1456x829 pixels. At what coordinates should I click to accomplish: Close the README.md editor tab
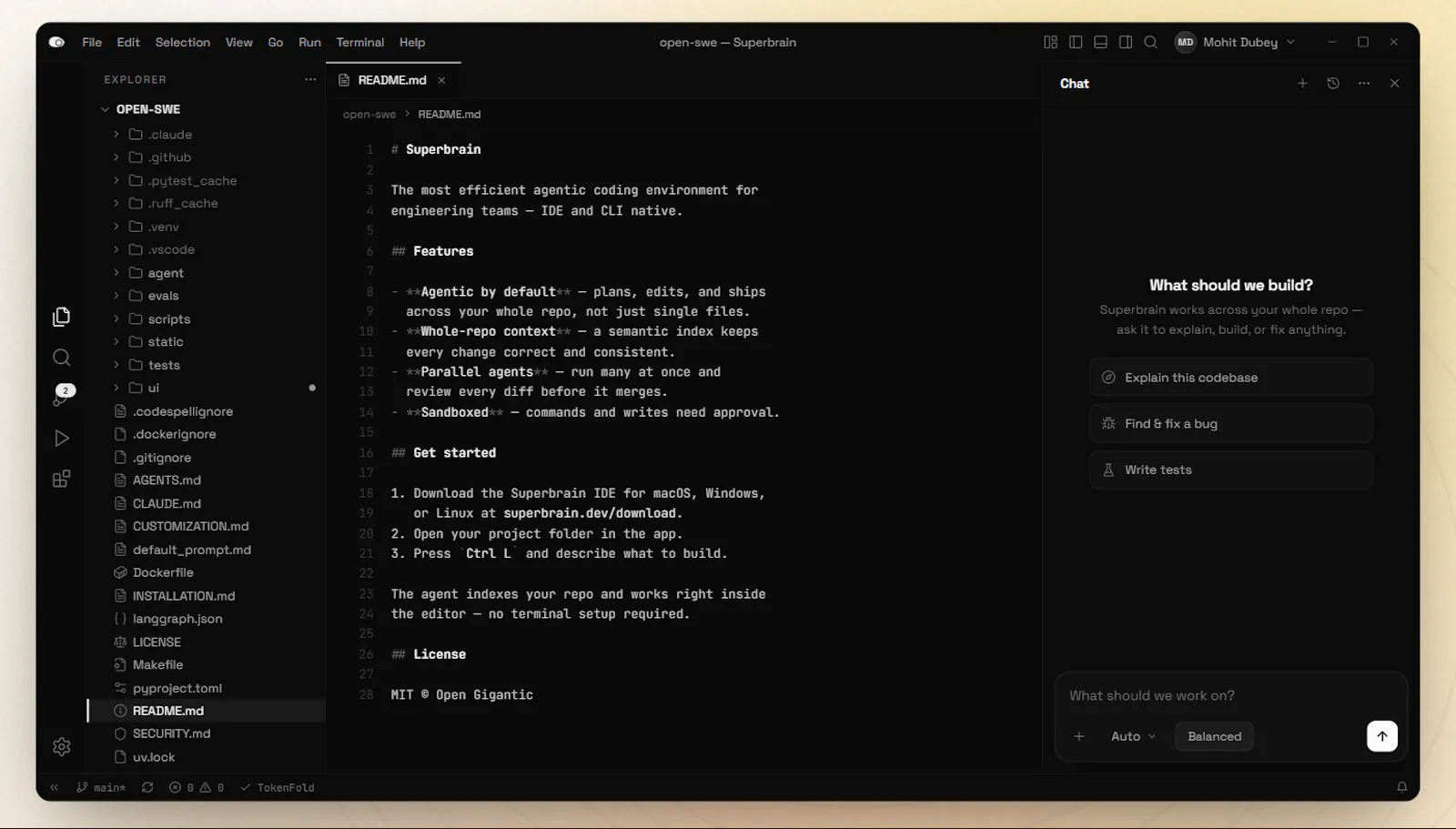tap(441, 80)
